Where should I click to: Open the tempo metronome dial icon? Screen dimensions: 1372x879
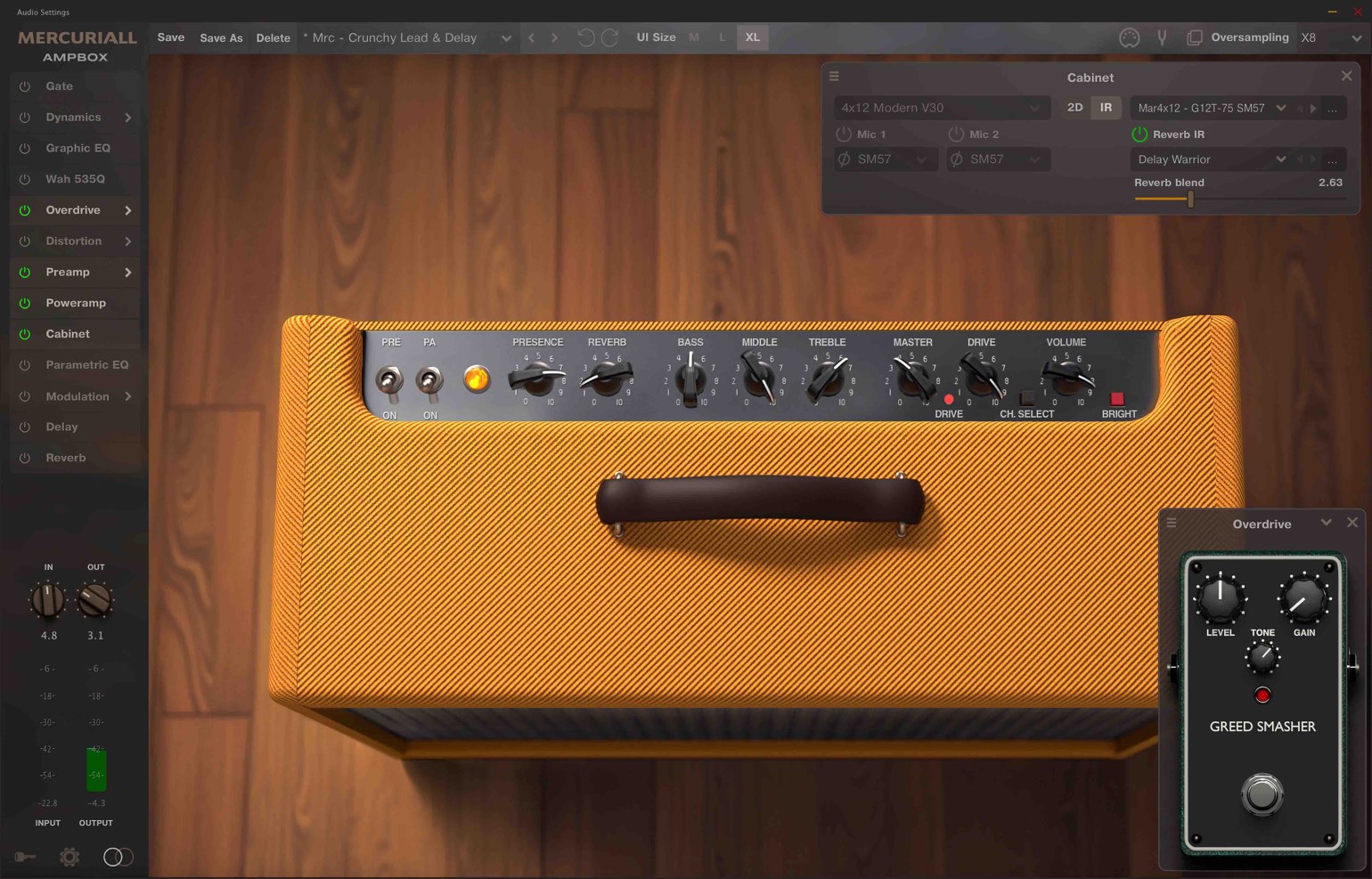point(1129,37)
